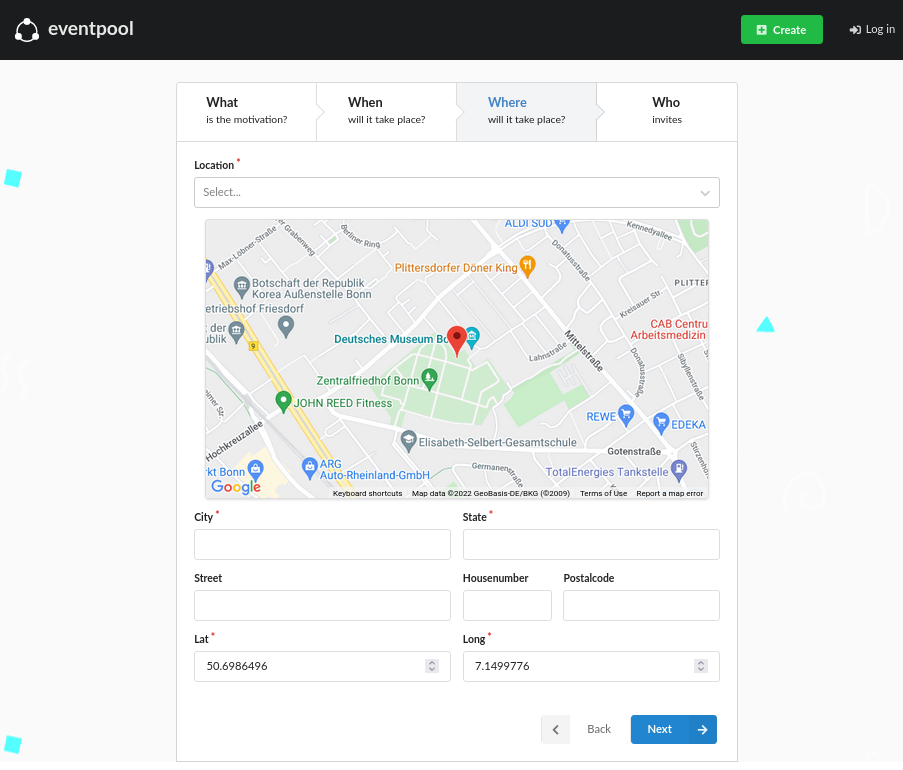Open the Location select dropdown
This screenshot has height=770, width=903.
[x=456, y=192]
